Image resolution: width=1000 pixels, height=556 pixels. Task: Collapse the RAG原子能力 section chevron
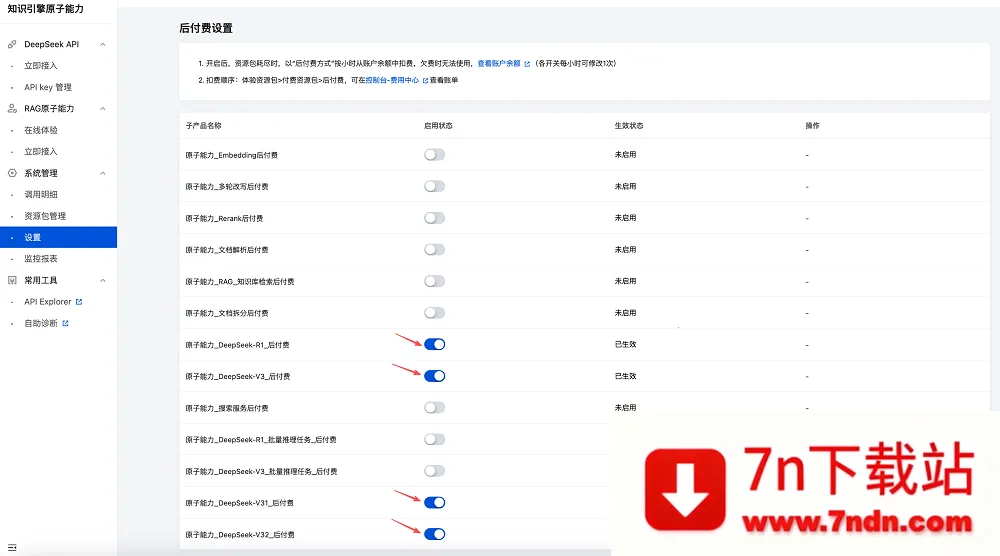coord(103,108)
